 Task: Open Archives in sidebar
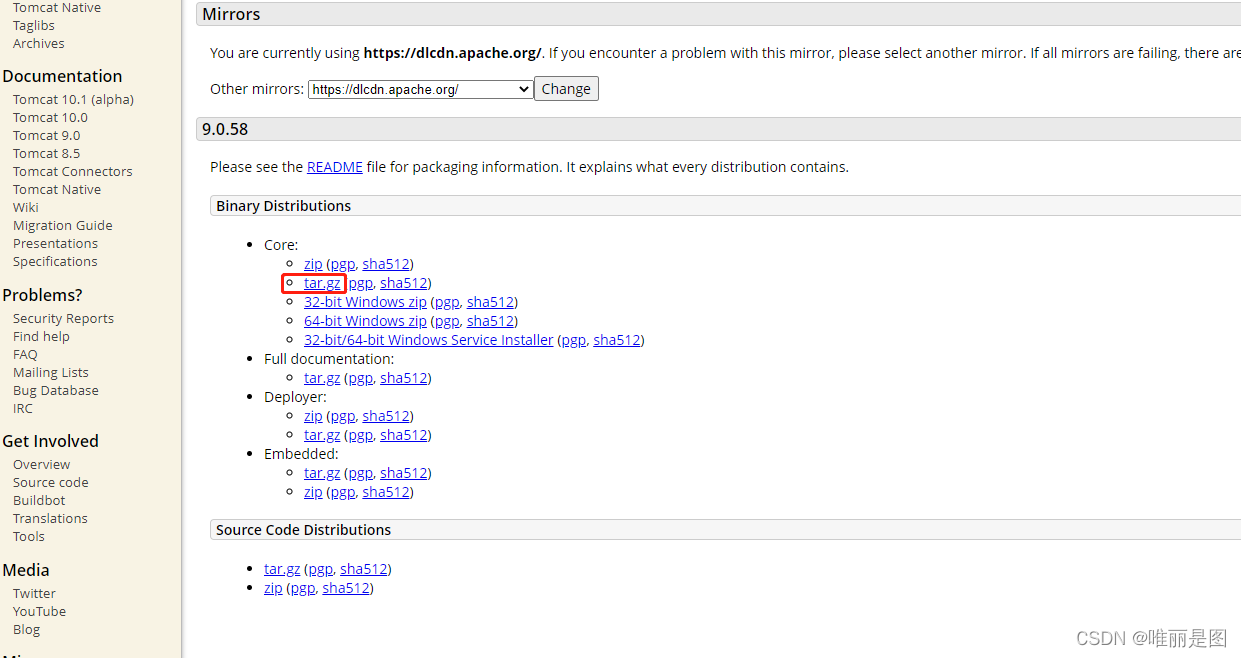[x=39, y=44]
